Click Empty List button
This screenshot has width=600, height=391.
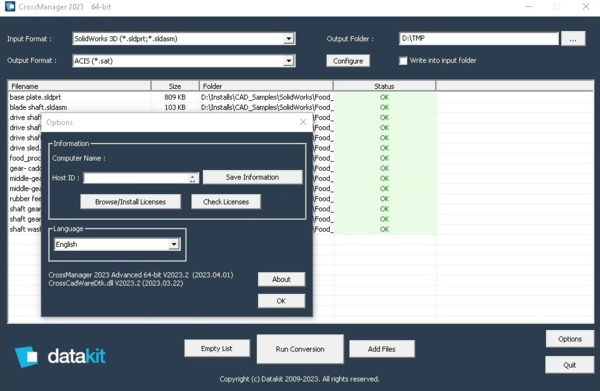pyautogui.click(x=217, y=349)
